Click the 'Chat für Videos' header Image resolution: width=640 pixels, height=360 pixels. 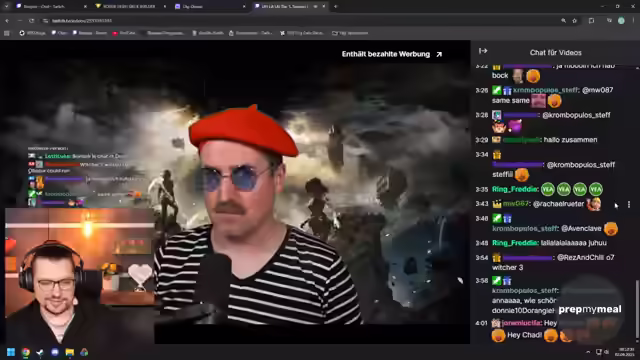(556, 53)
